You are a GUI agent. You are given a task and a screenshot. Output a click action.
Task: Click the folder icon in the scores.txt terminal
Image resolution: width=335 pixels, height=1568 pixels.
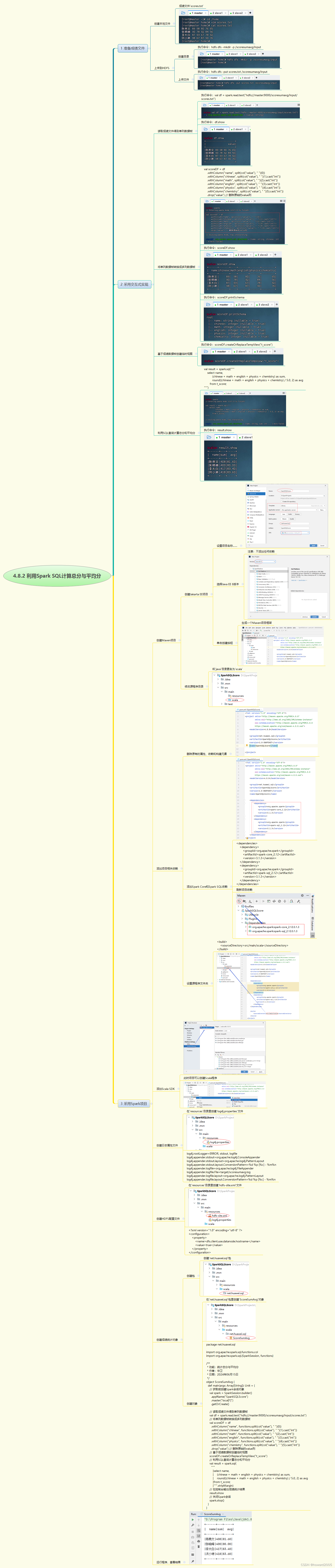click(183, 13)
